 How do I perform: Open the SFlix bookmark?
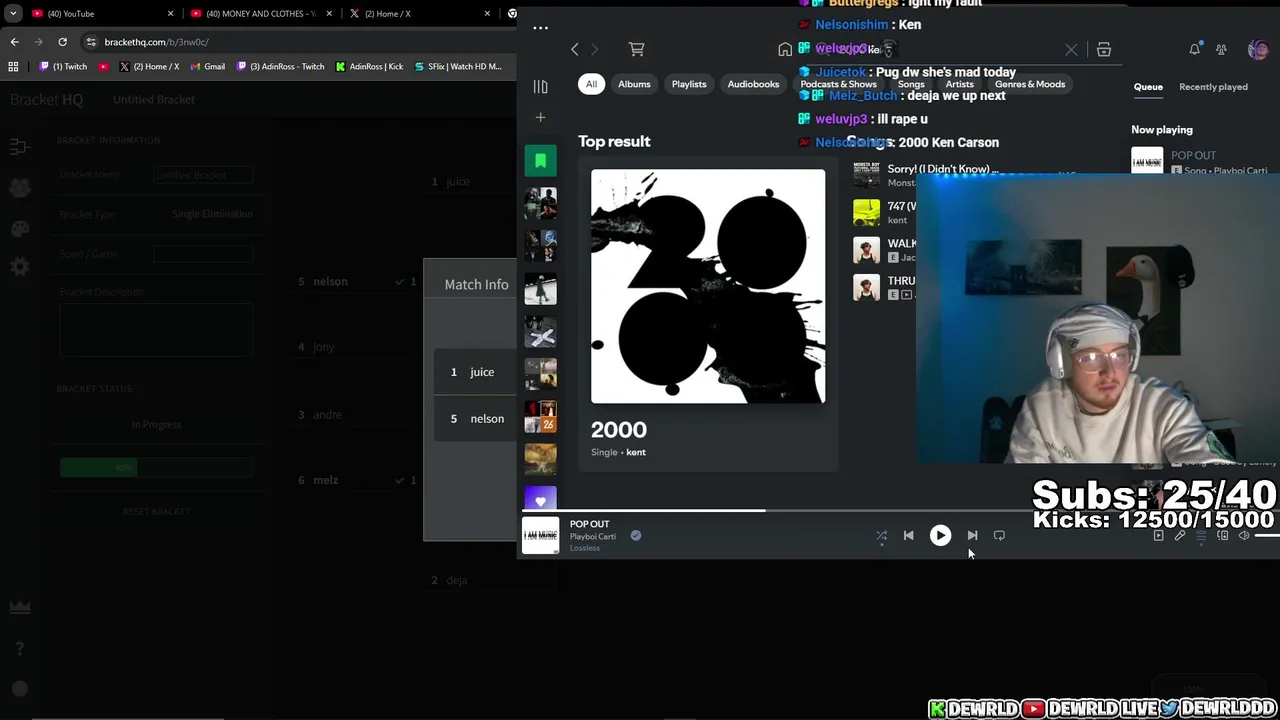pyautogui.click(x=458, y=67)
